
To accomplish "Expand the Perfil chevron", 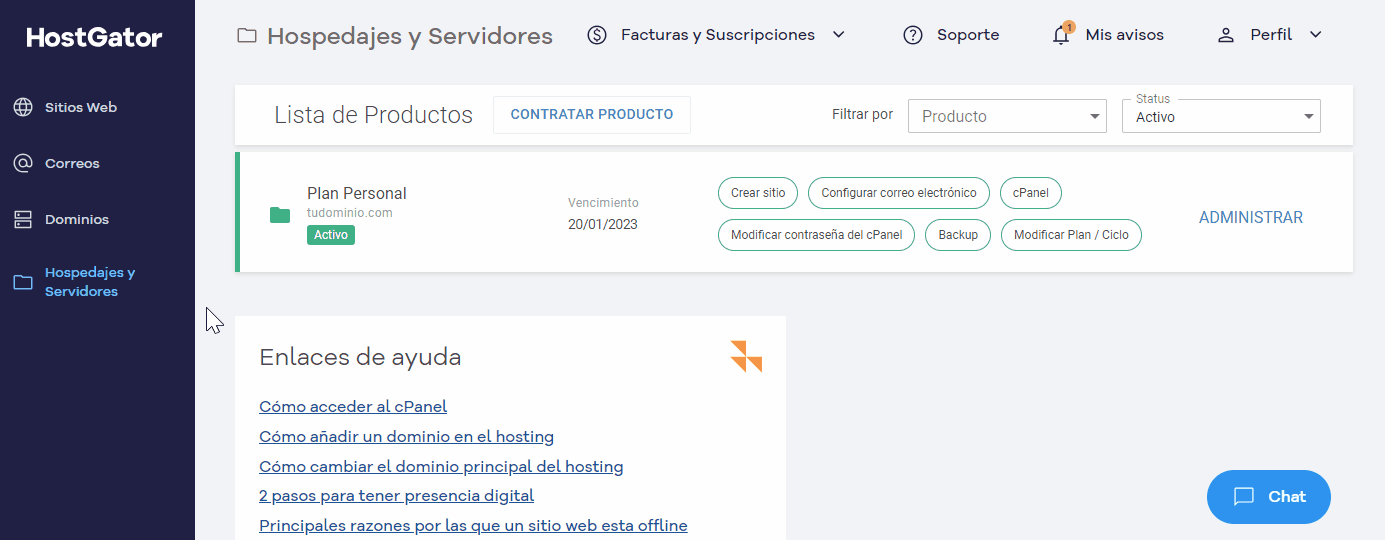I will click(1316, 35).
